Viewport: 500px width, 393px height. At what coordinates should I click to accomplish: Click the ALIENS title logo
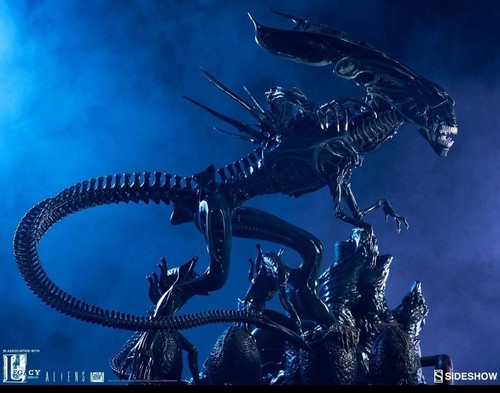click(65, 377)
